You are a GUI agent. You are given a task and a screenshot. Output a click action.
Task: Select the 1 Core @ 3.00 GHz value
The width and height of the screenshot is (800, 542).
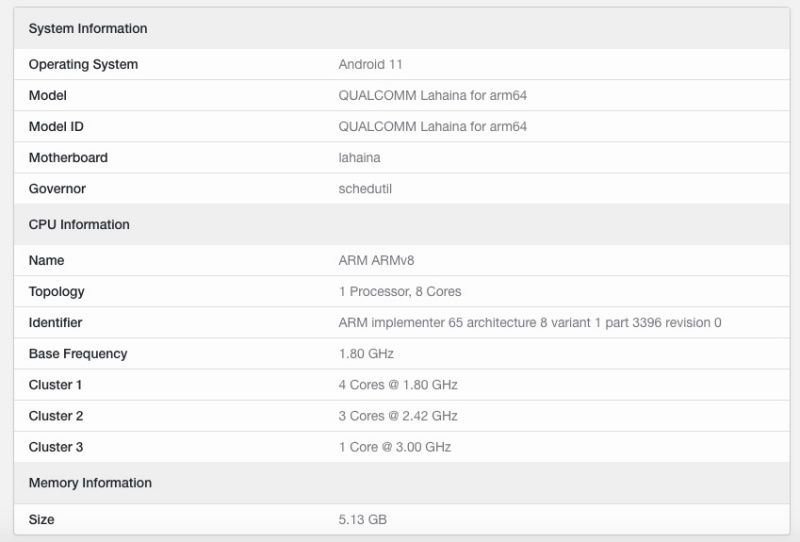tap(395, 447)
